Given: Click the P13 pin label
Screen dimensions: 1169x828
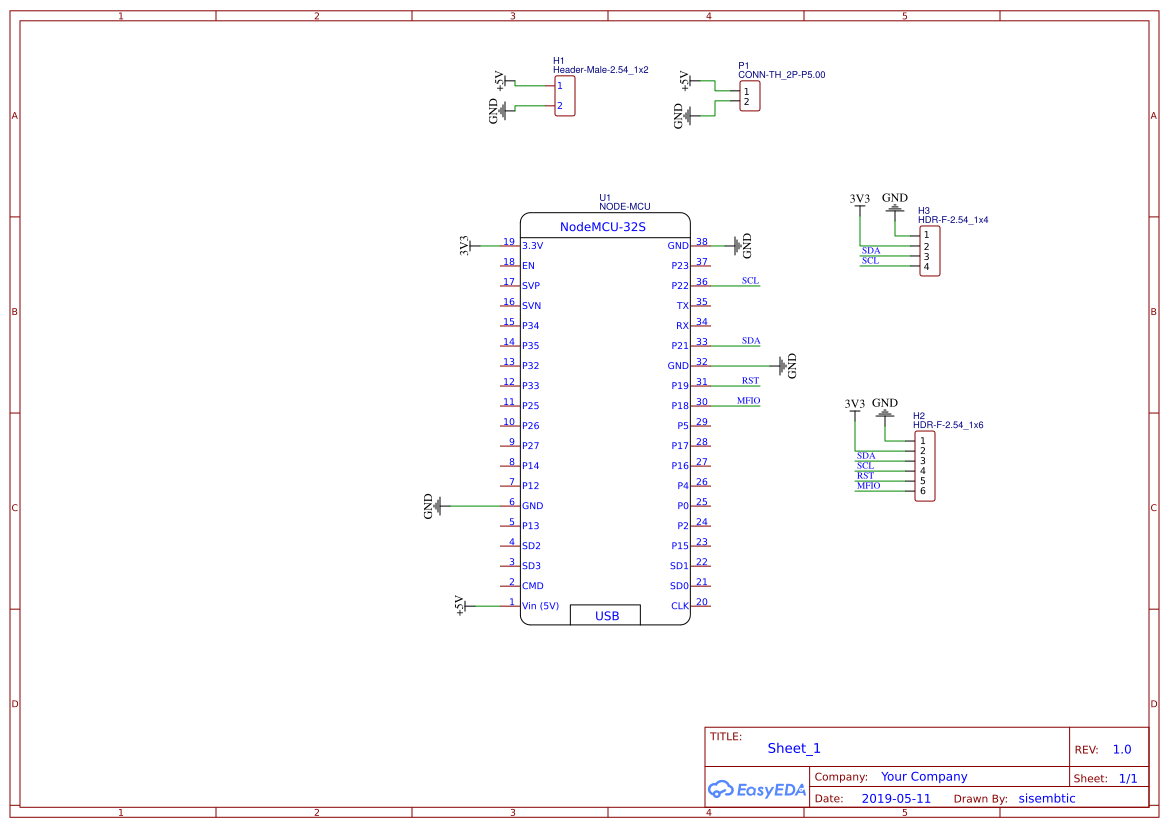Looking at the screenshot, I should click(x=530, y=525).
